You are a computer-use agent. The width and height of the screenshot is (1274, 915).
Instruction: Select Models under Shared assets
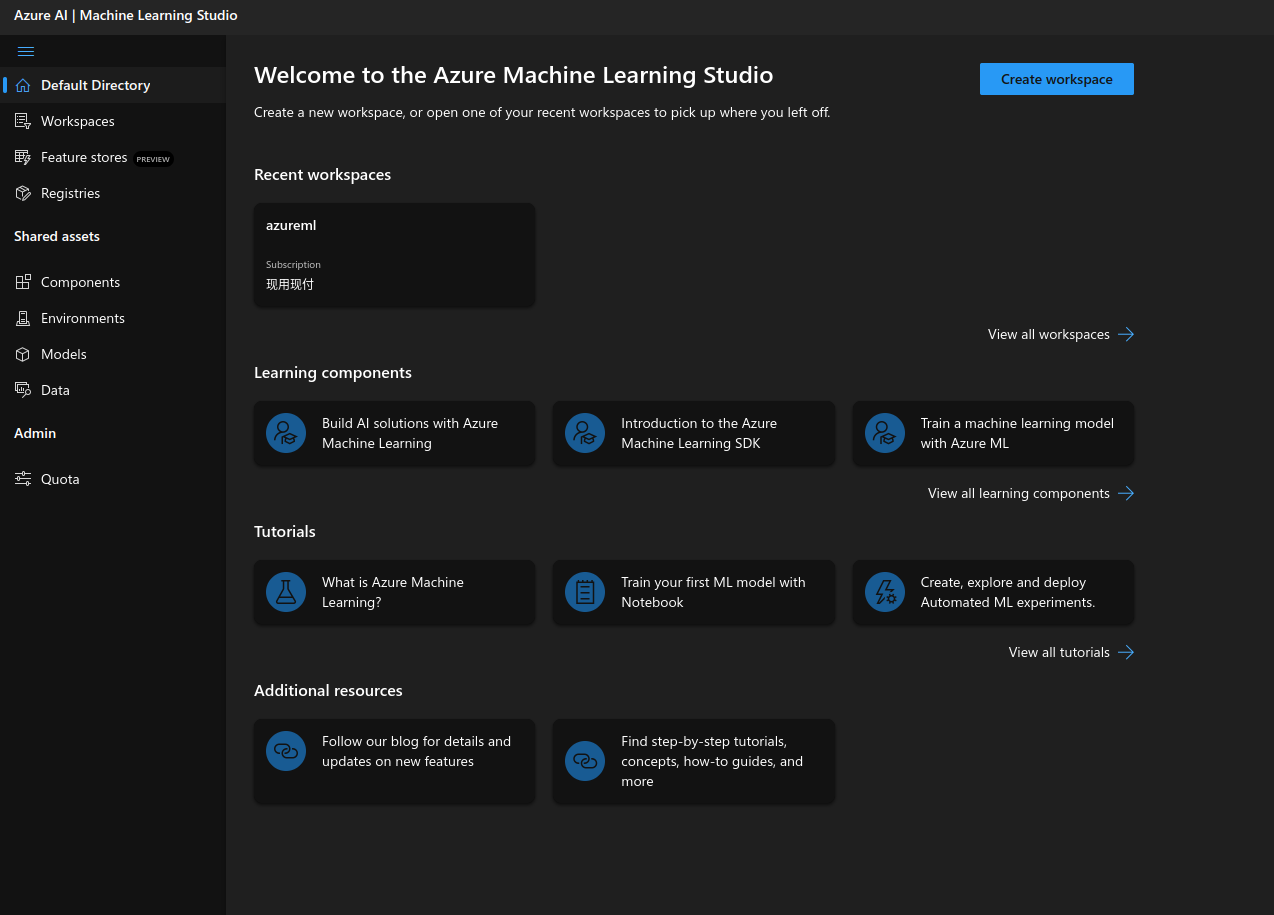click(113, 354)
